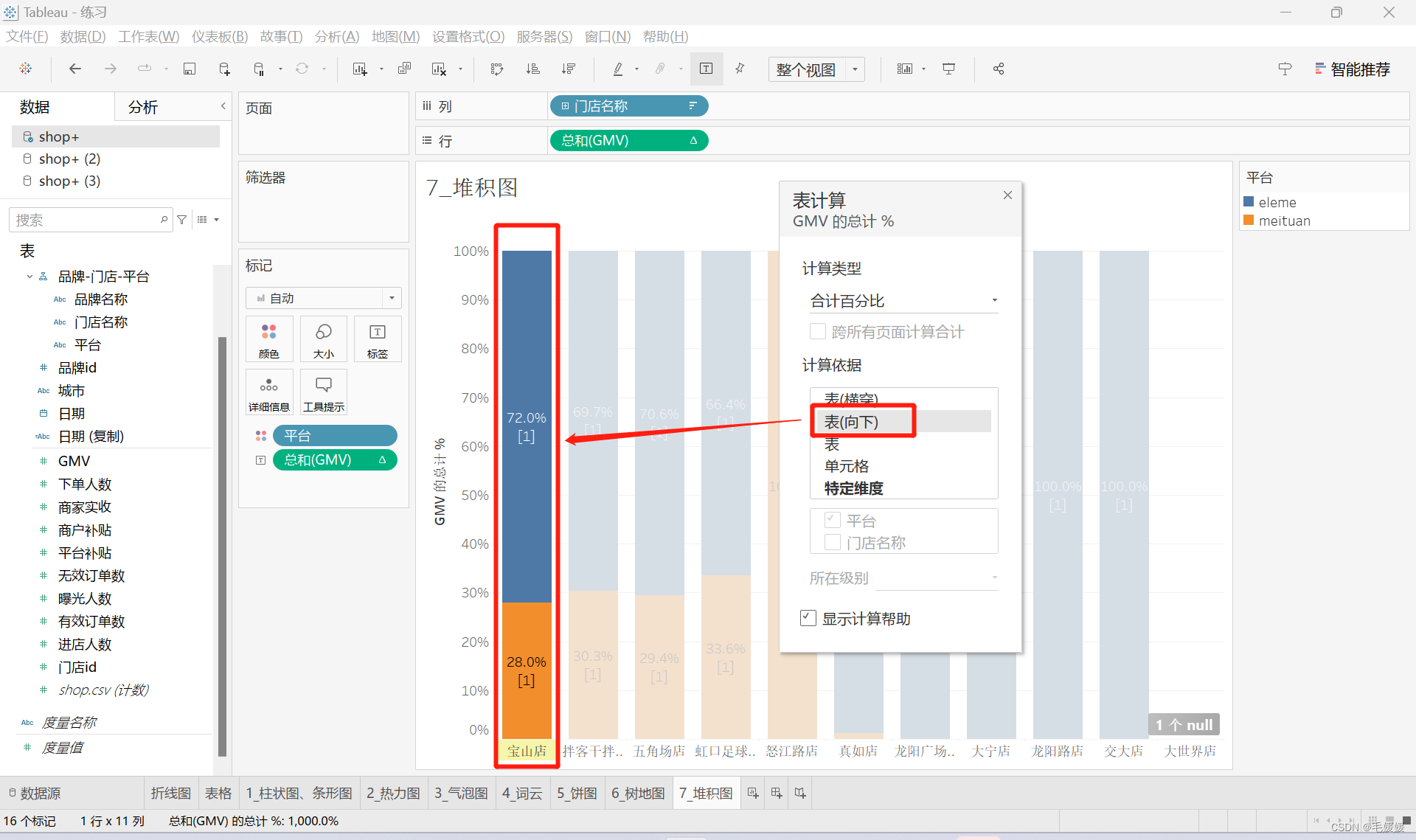This screenshot has width=1416, height=840.
Task: Open the 设置格式(O) menu
Action: pos(468,36)
